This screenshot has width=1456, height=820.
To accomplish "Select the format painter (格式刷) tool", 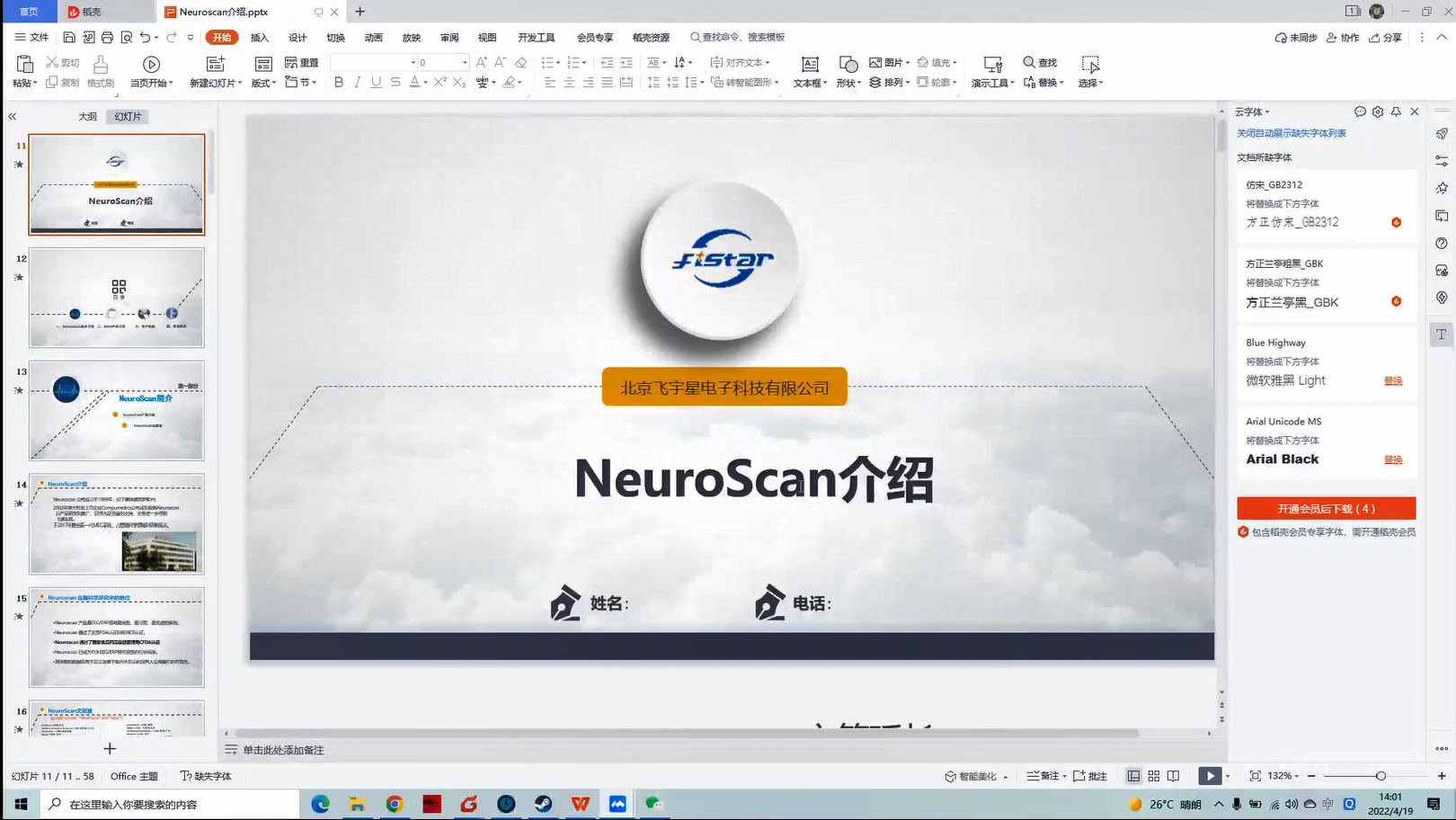I will click(101, 71).
